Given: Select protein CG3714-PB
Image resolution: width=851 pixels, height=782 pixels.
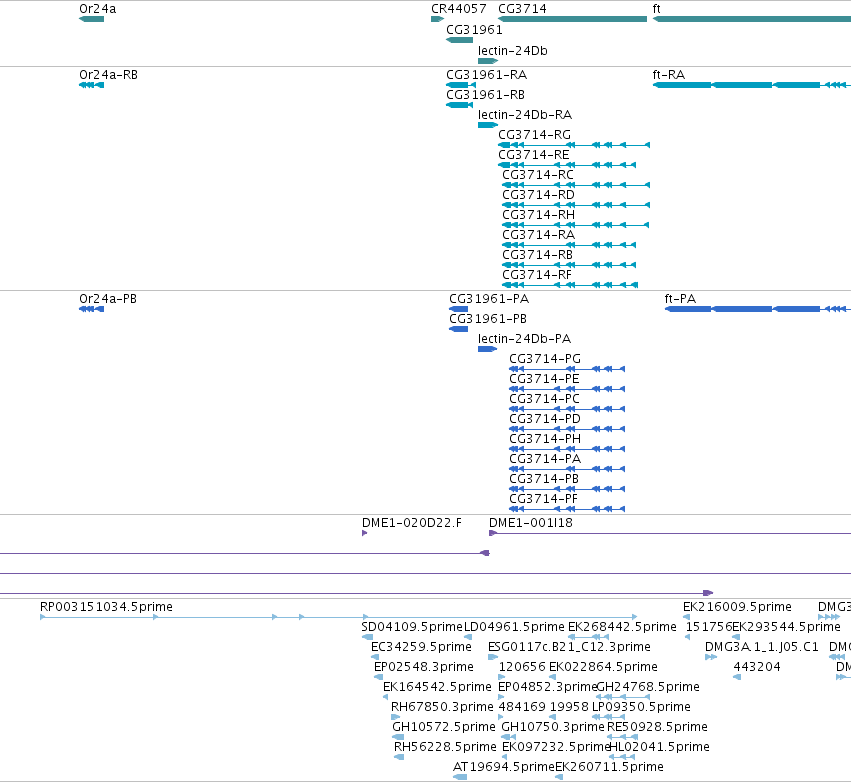Looking at the screenshot, I should pos(567,489).
